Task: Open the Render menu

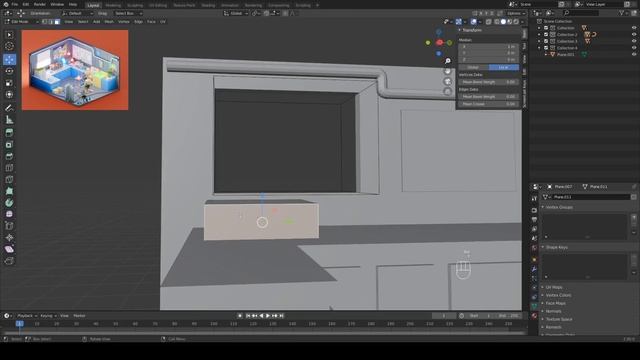Action: (40, 4)
